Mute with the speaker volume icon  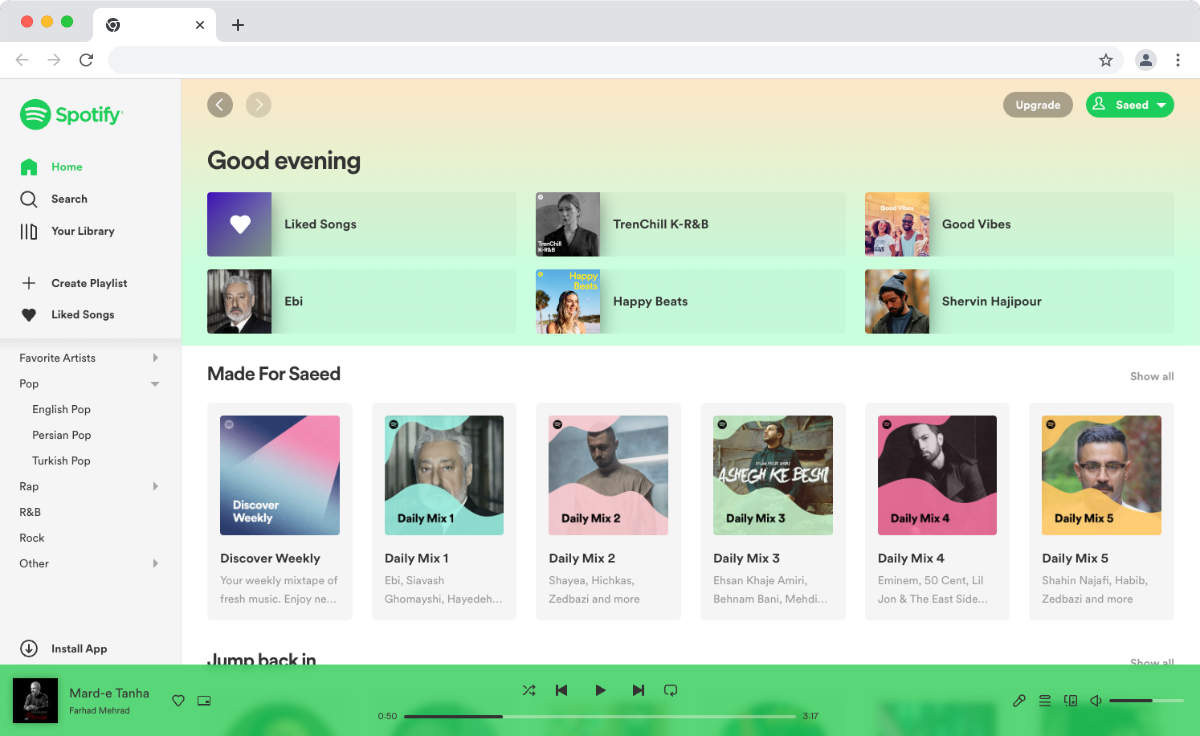(x=1096, y=701)
